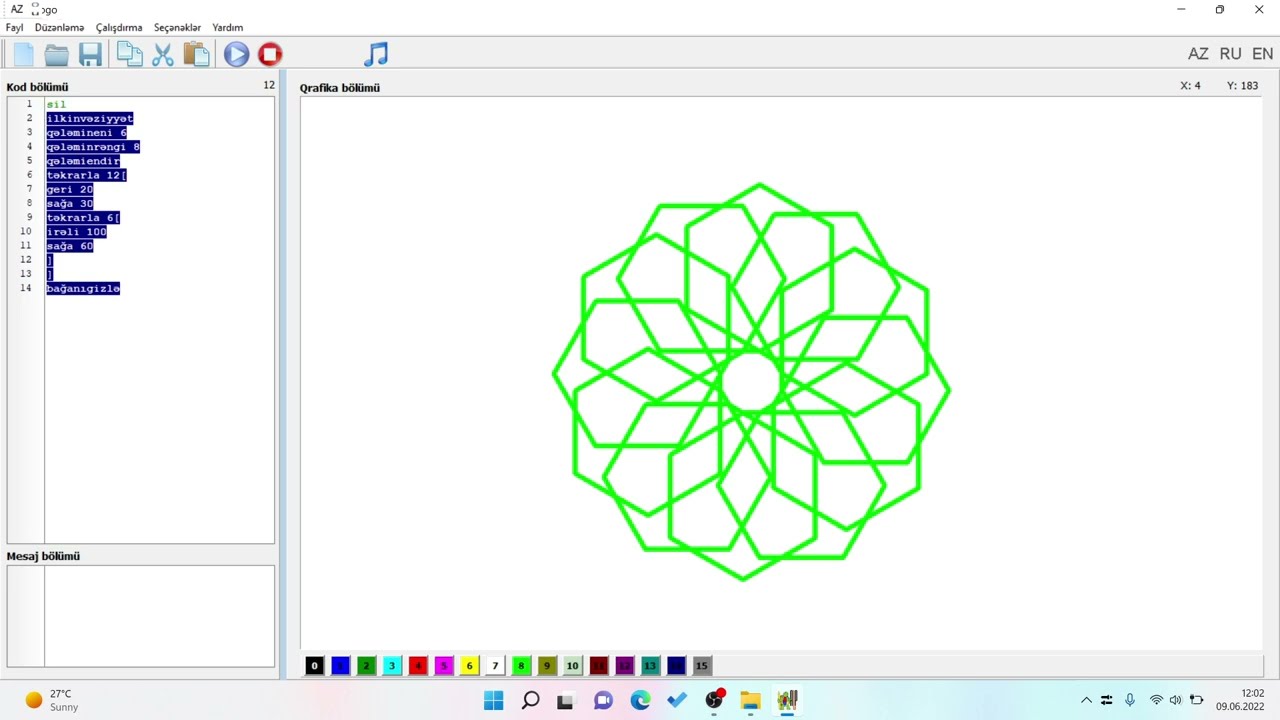Open the Fayl menu
Image resolution: width=1280 pixels, height=720 pixels.
pyautogui.click(x=14, y=28)
